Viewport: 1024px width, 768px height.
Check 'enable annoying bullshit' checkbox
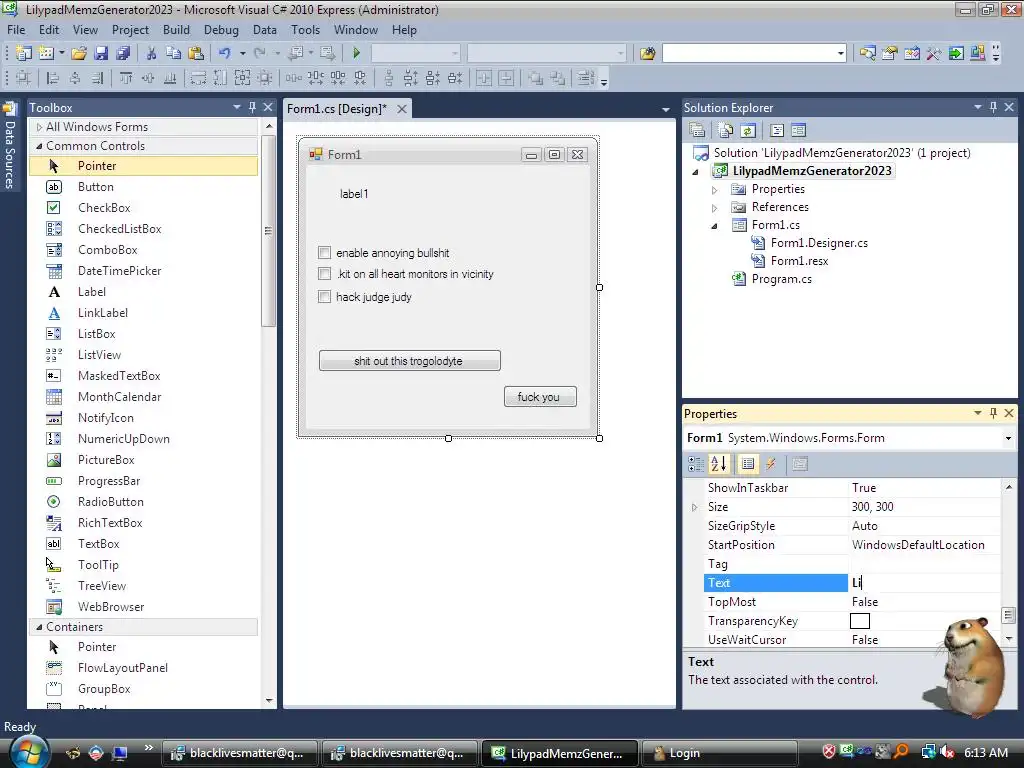(x=325, y=253)
